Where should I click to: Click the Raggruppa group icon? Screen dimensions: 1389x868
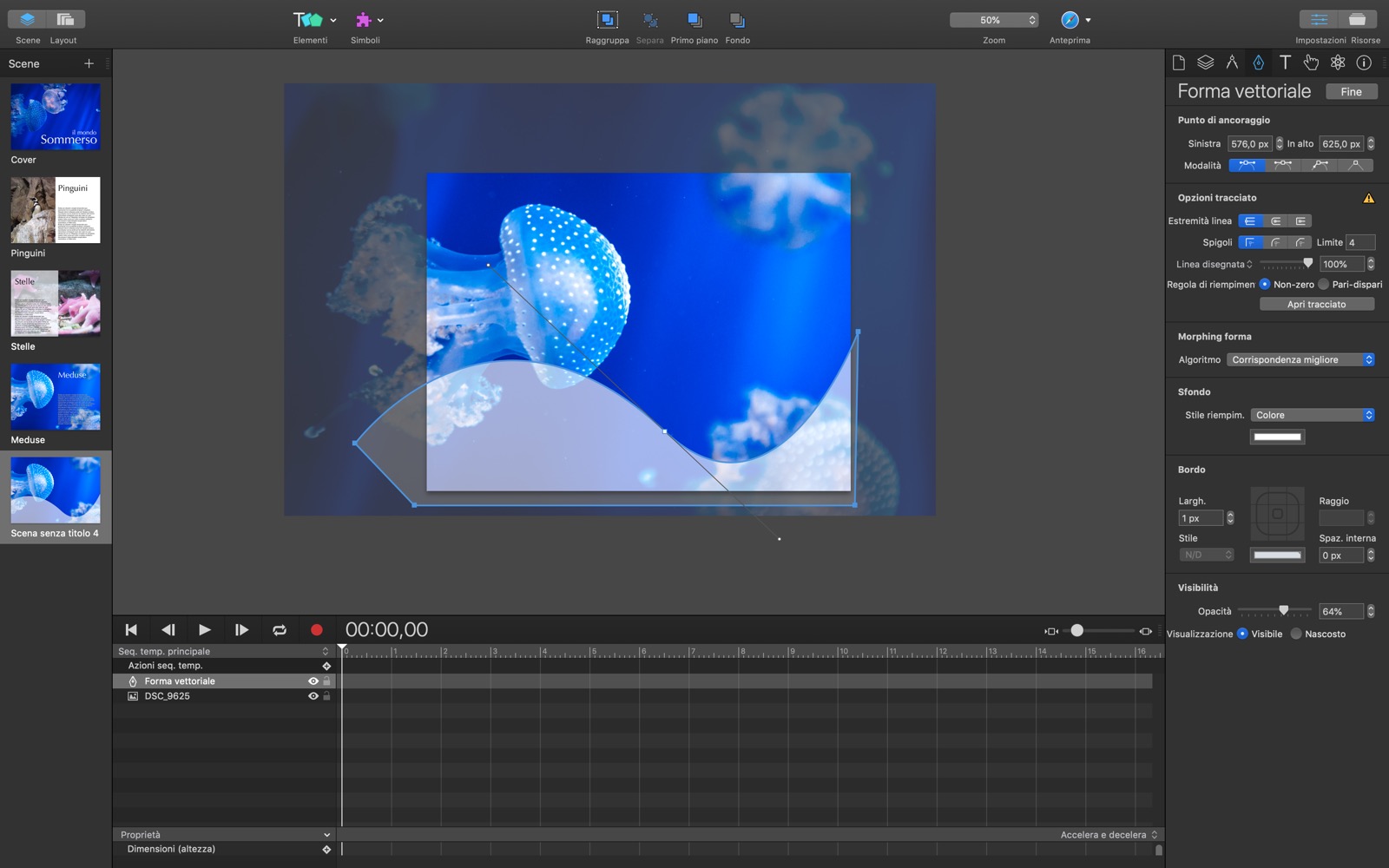click(x=607, y=20)
